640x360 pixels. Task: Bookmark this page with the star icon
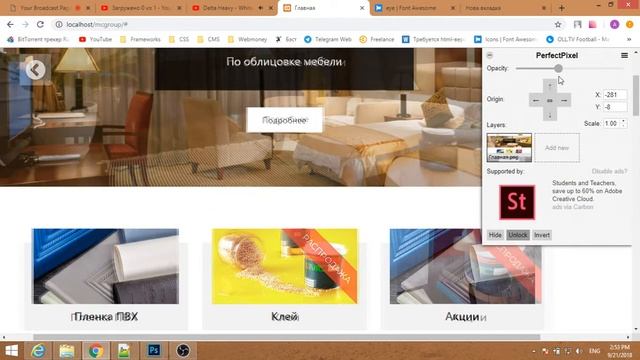558,24
